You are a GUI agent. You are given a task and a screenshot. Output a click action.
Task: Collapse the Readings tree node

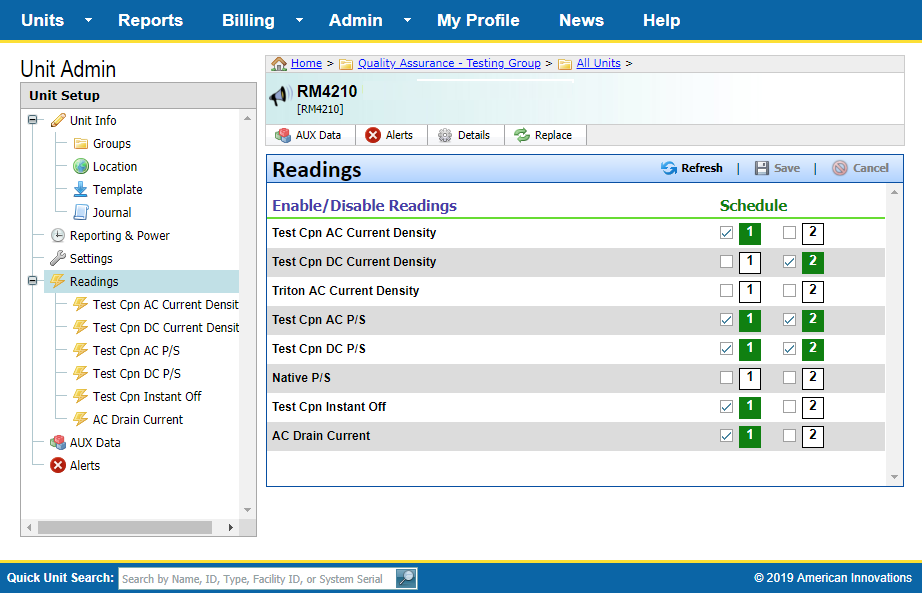coord(33,282)
